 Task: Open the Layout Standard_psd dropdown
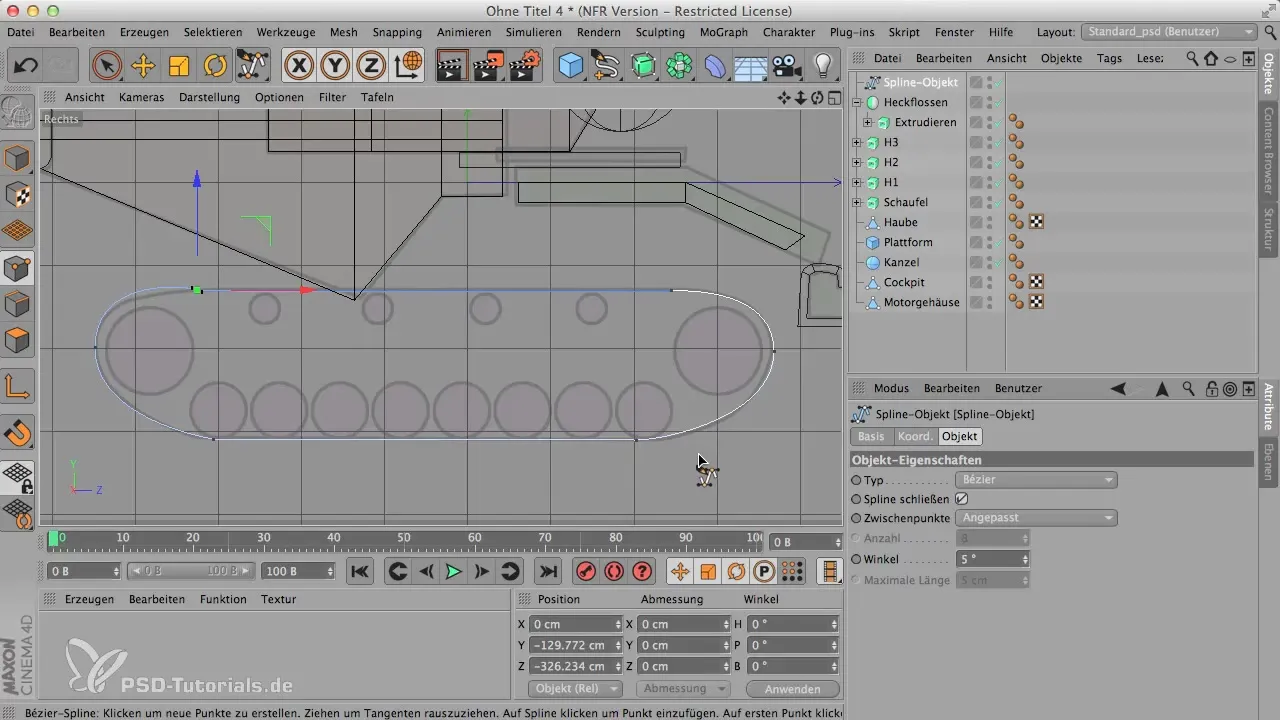point(1170,32)
